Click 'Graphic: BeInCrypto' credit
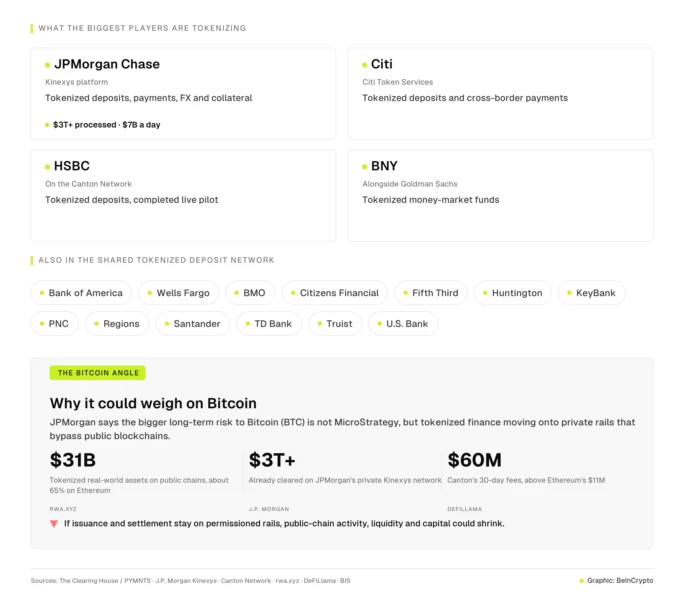 [x=620, y=580]
